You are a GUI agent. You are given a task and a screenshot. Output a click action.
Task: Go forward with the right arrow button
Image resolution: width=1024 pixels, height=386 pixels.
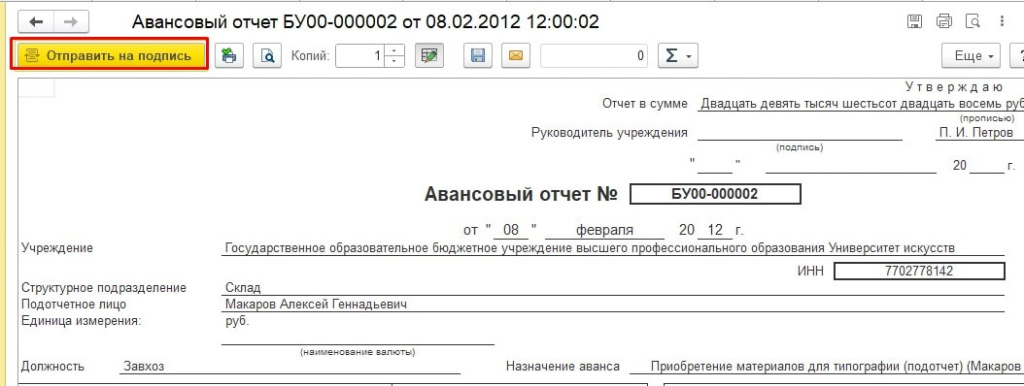[x=70, y=22]
